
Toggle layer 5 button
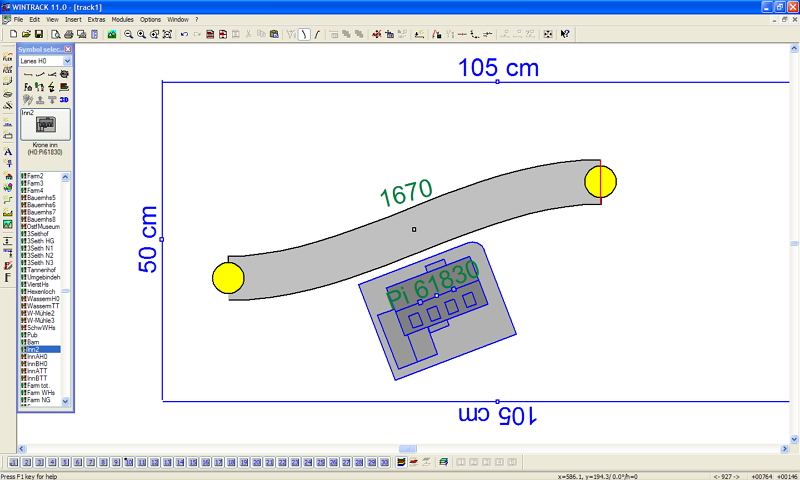(65, 462)
